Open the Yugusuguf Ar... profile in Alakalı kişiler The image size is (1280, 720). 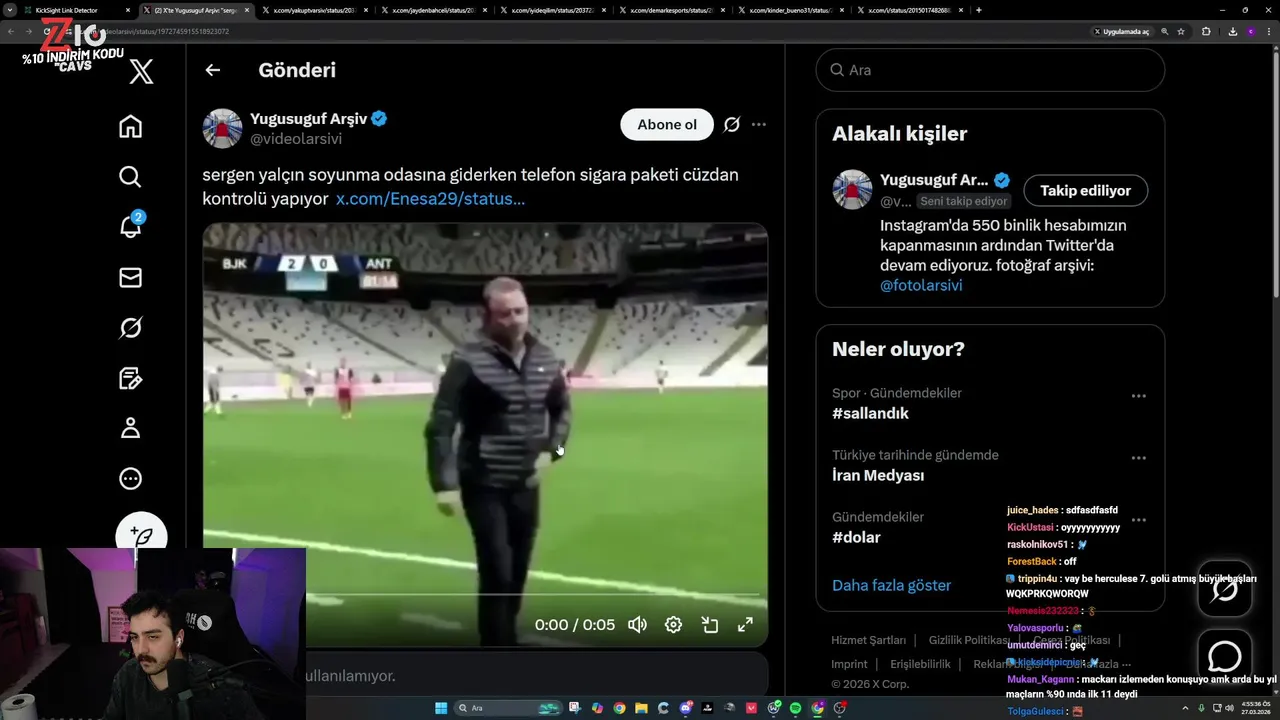point(934,180)
